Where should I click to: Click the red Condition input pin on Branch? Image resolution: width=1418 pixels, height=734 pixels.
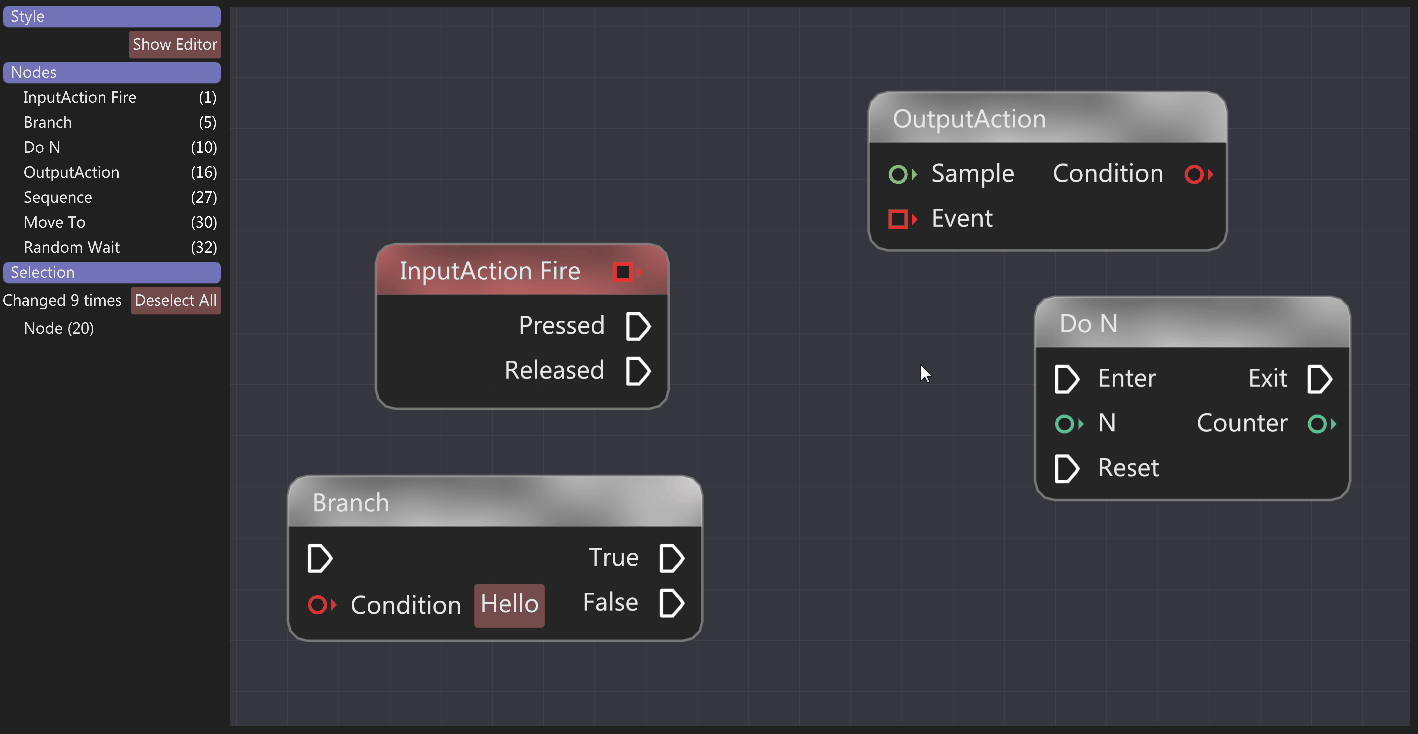coord(322,605)
